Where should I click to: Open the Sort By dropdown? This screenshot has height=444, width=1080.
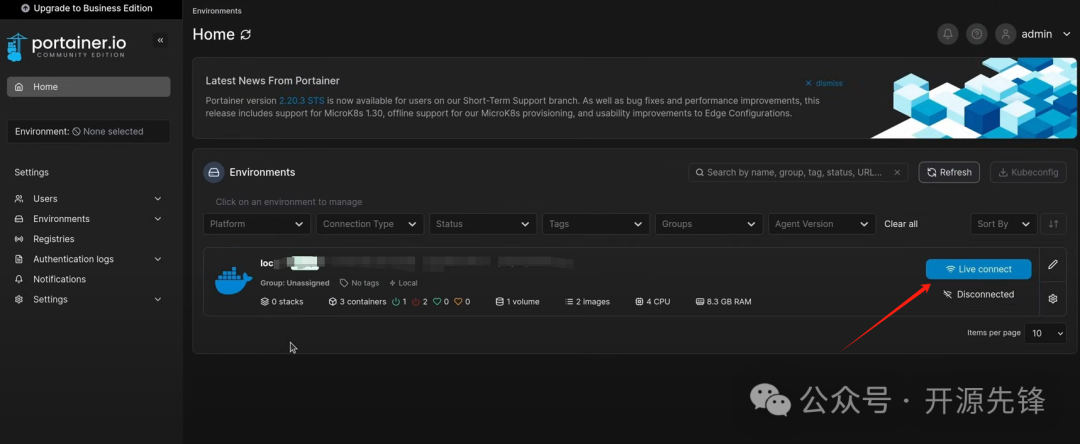[1004, 224]
